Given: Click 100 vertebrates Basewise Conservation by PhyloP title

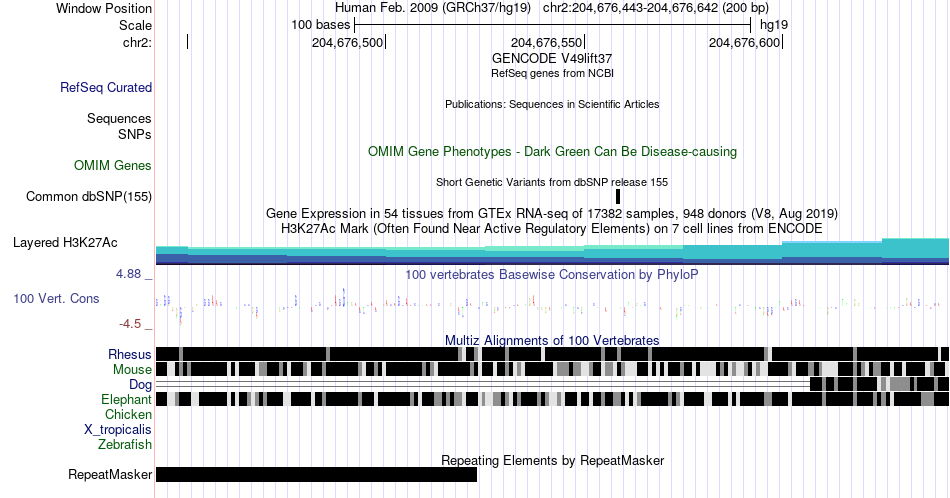Looking at the screenshot, I should click(x=552, y=274).
